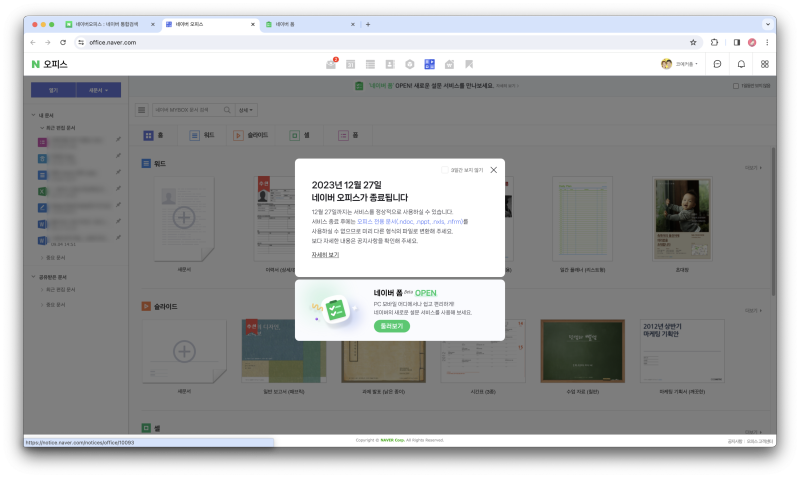This screenshot has width=800, height=478.
Task: Switch to the 워드 tab
Action: (202, 135)
